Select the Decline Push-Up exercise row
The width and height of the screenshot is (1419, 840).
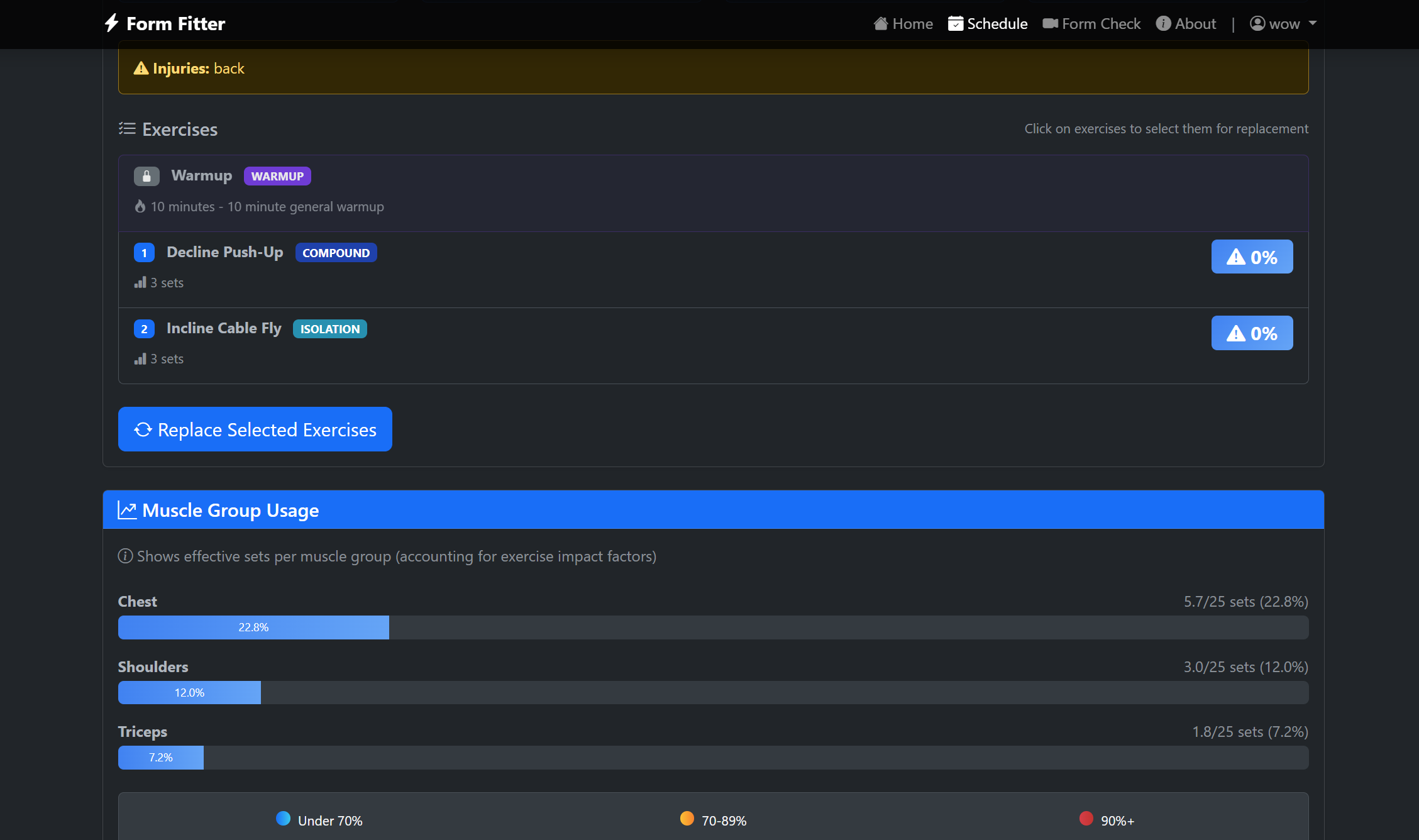point(692,270)
